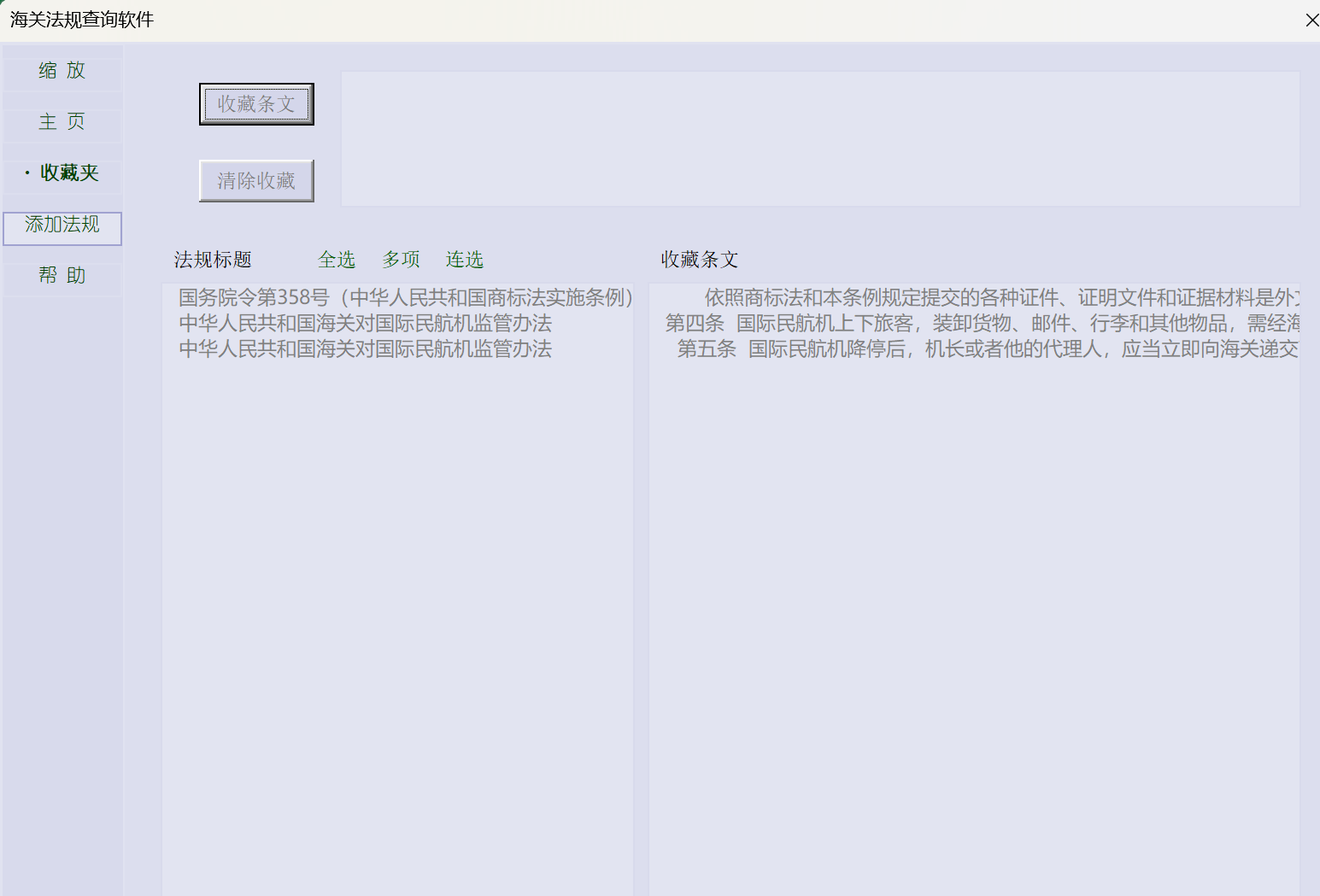Screen dimensions: 1320x896
Task: Select the second 海关对国际民航机监管办法 entry
Action: 365,348
